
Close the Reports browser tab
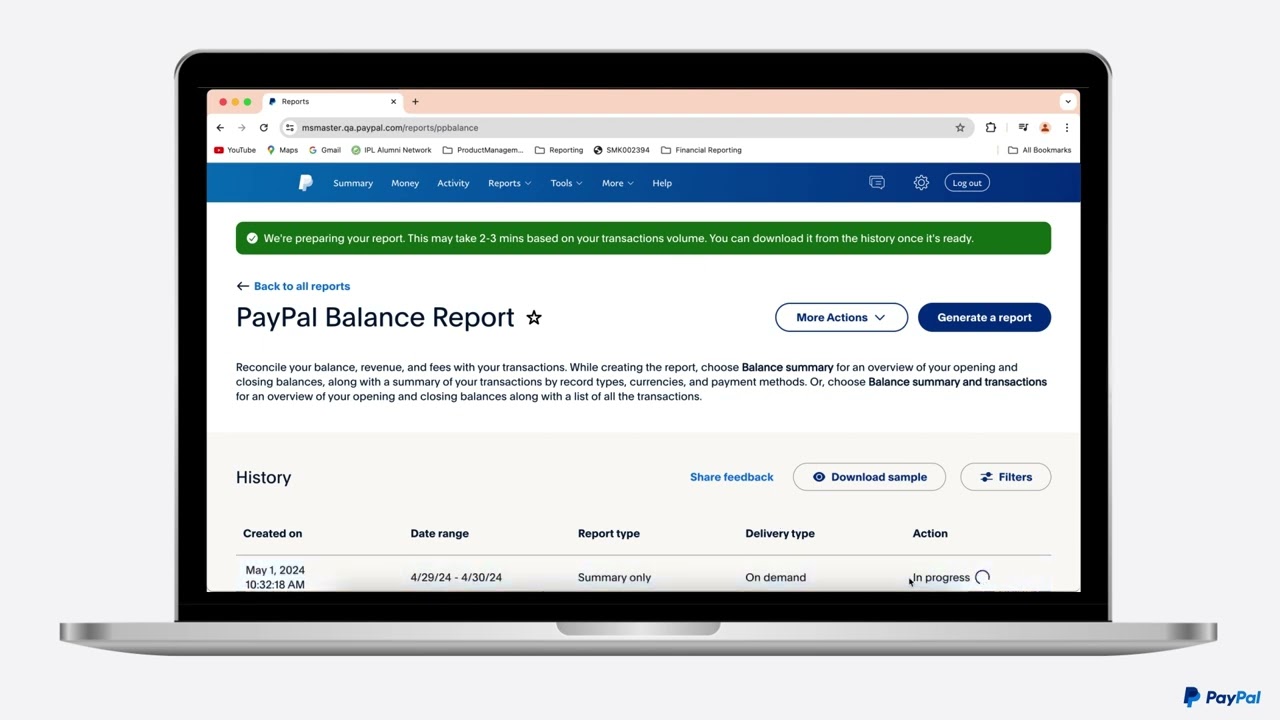point(393,101)
